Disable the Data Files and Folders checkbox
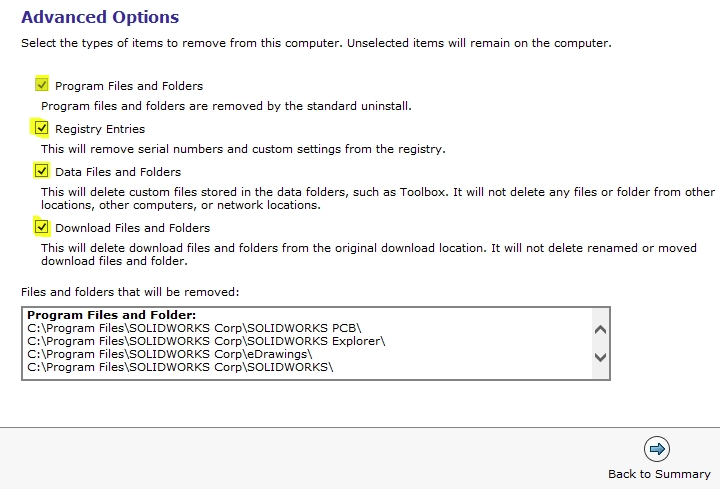 [41, 171]
